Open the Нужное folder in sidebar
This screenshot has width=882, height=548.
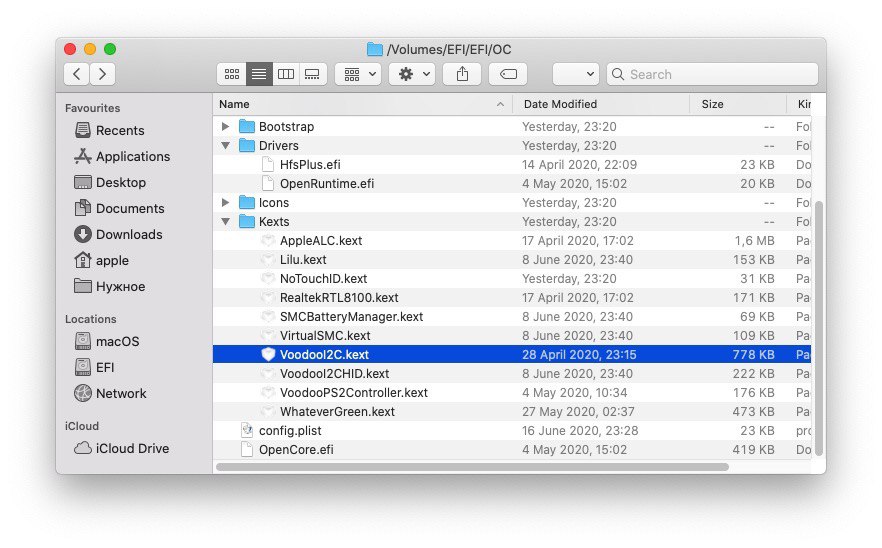pos(110,286)
